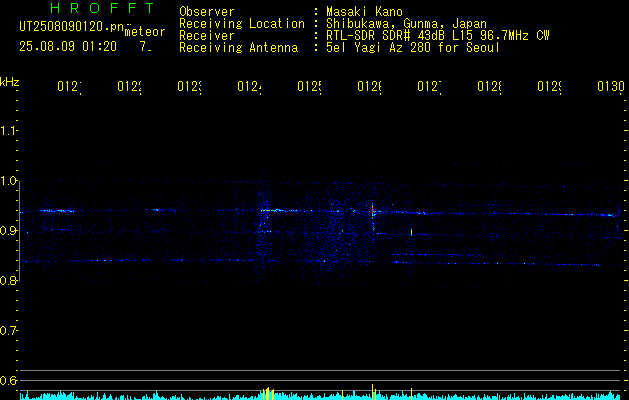This screenshot has width=629, height=400.
Task: Click the 0.8 frequency axis label
Action: click(8, 280)
